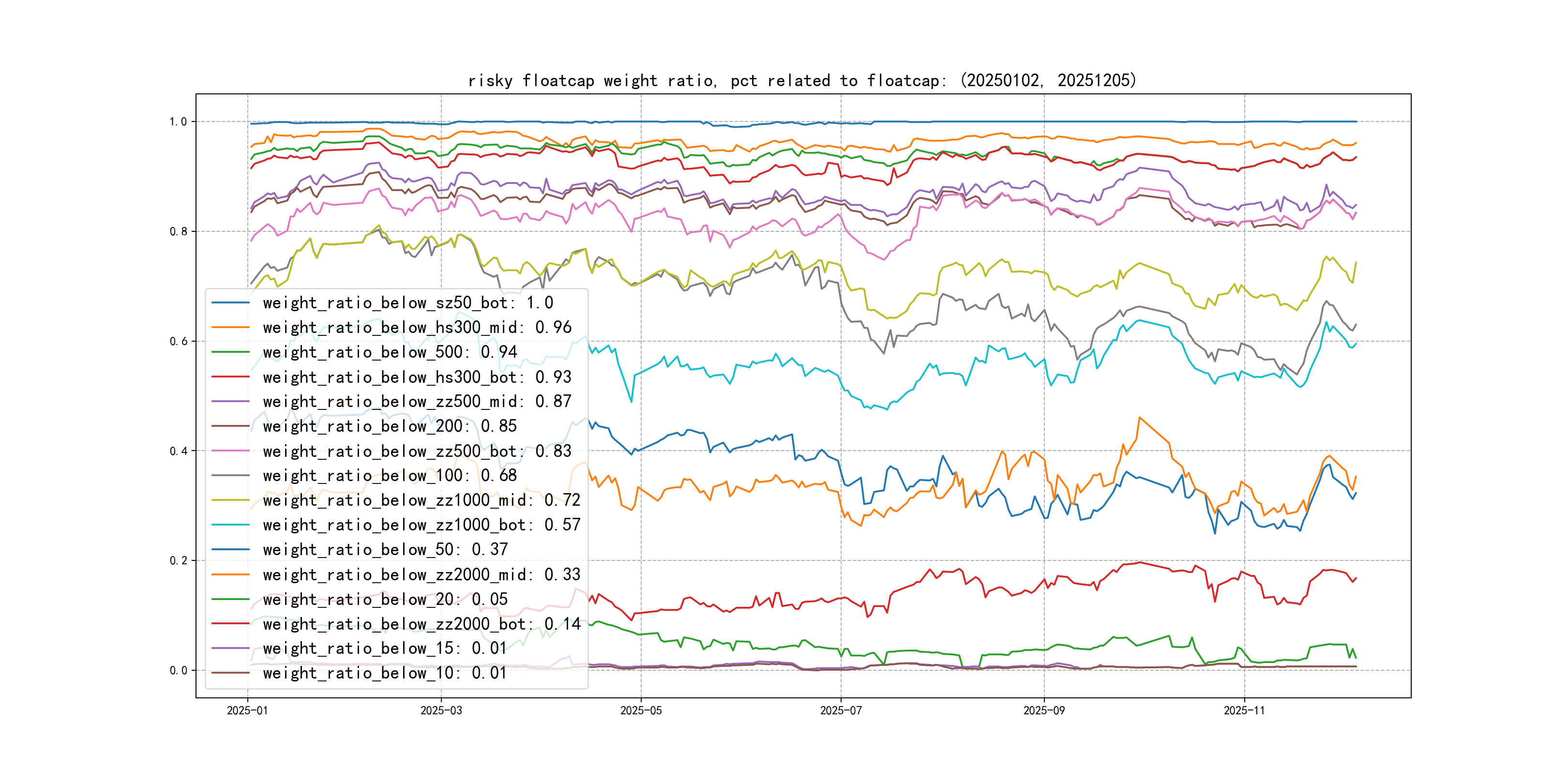1568x784 pixels.
Task: Click legend label weight_ratio_below_zz500_mid
Action: pyautogui.click(x=416, y=402)
